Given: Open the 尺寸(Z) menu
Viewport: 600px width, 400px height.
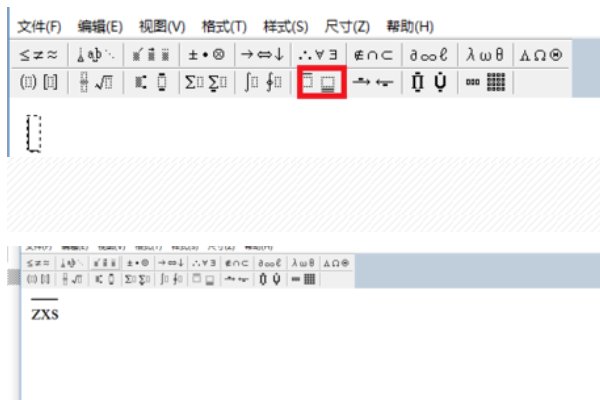Looking at the screenshot, I should click(347, 27).
